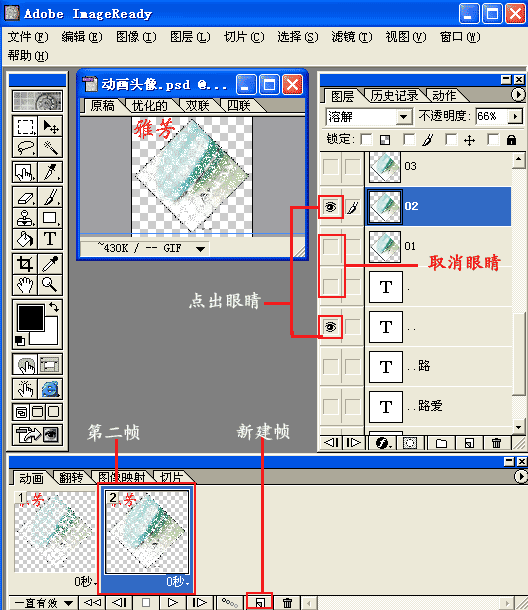Switch to the 优化的 tab
This screenshot has height=610, width=528.
[x=149, y=106]
